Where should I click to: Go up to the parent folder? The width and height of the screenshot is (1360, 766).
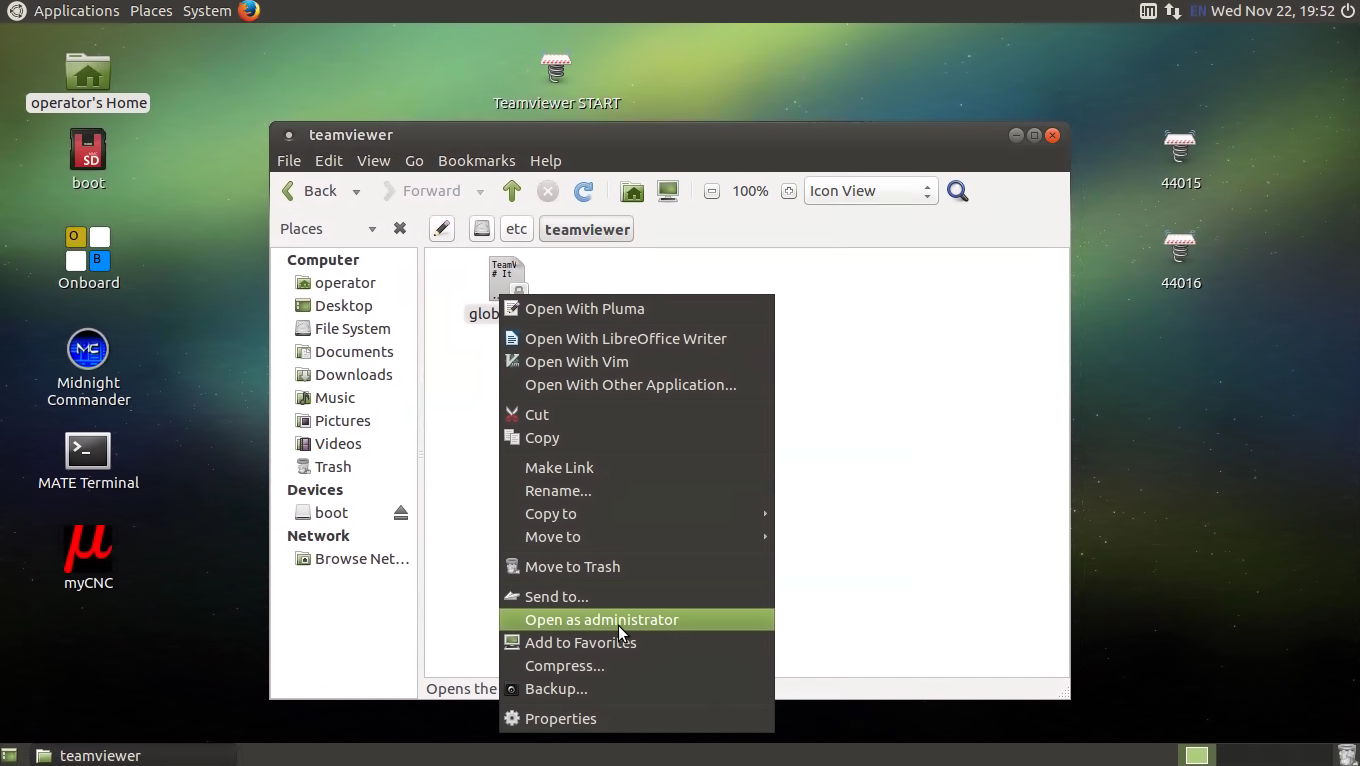[512, 191]
